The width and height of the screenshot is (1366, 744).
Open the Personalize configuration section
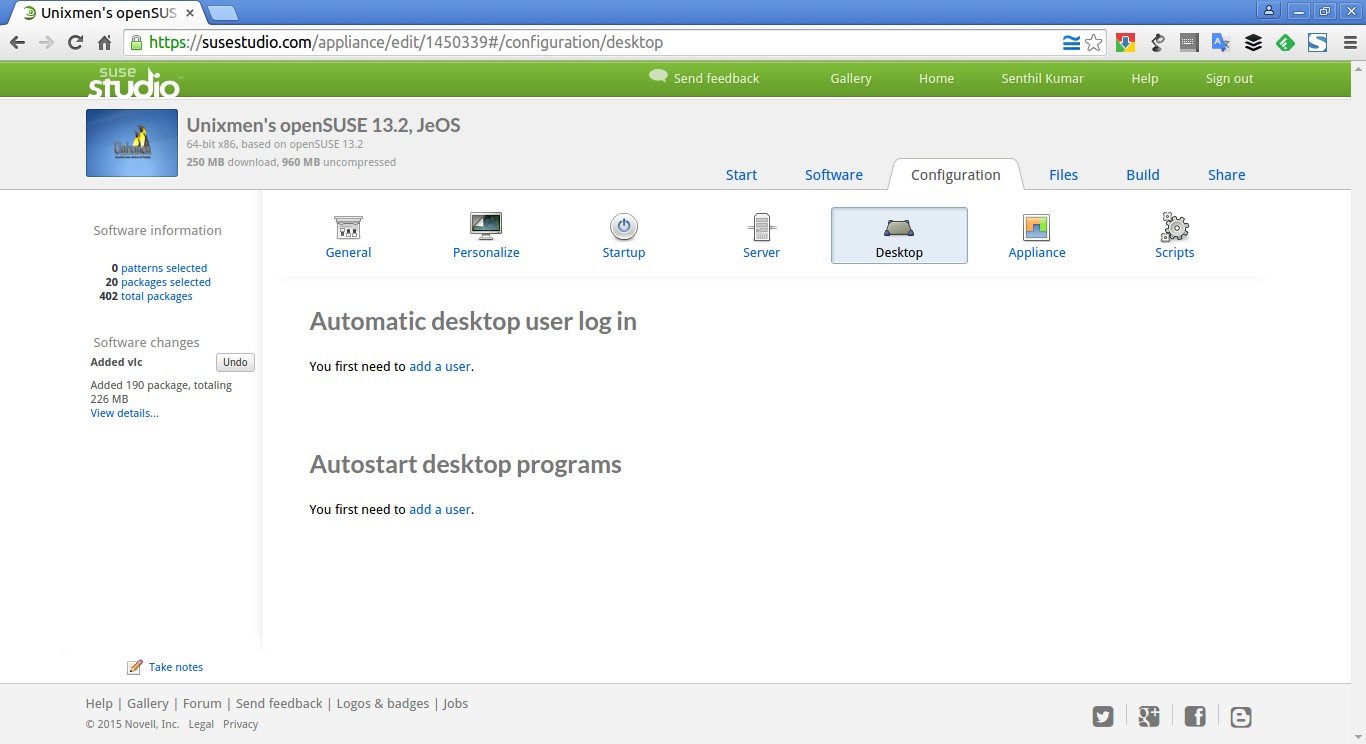point(486,236)
